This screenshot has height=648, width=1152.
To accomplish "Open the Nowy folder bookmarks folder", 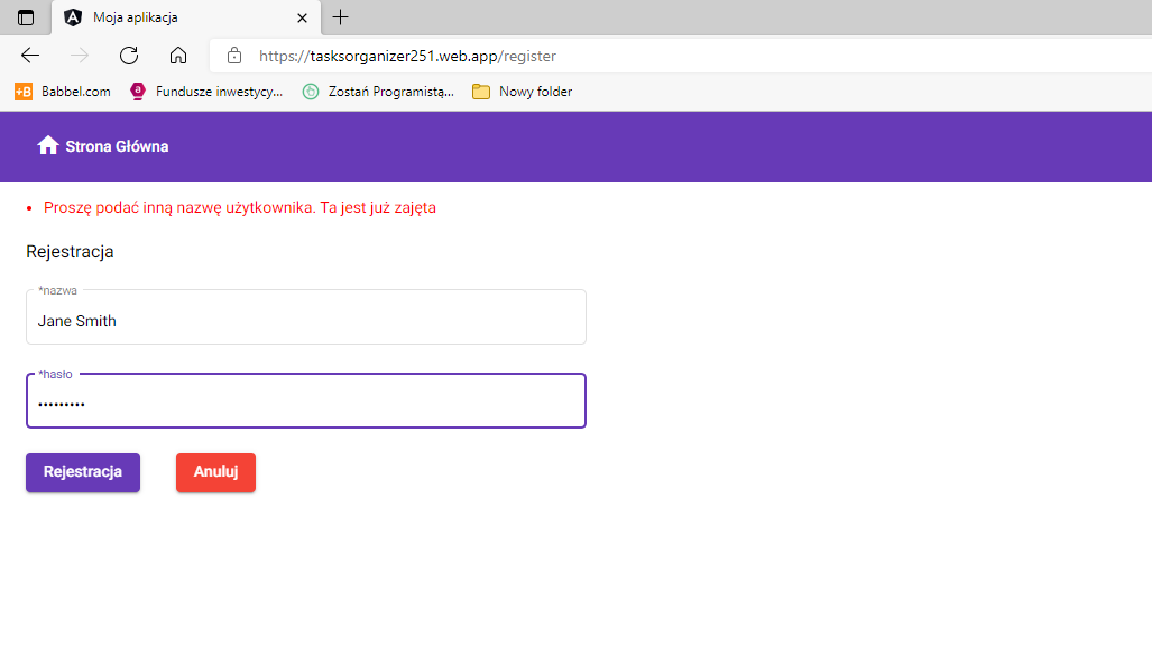I will pyautogui.click(x=521, y=91).
